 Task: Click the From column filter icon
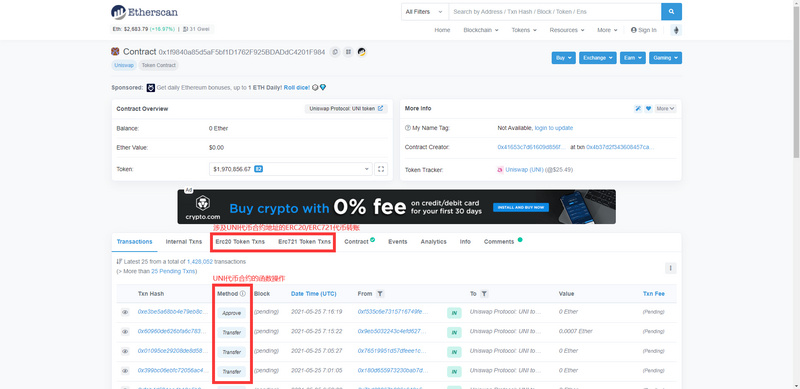pyautogui.click(x=380, y=294)
